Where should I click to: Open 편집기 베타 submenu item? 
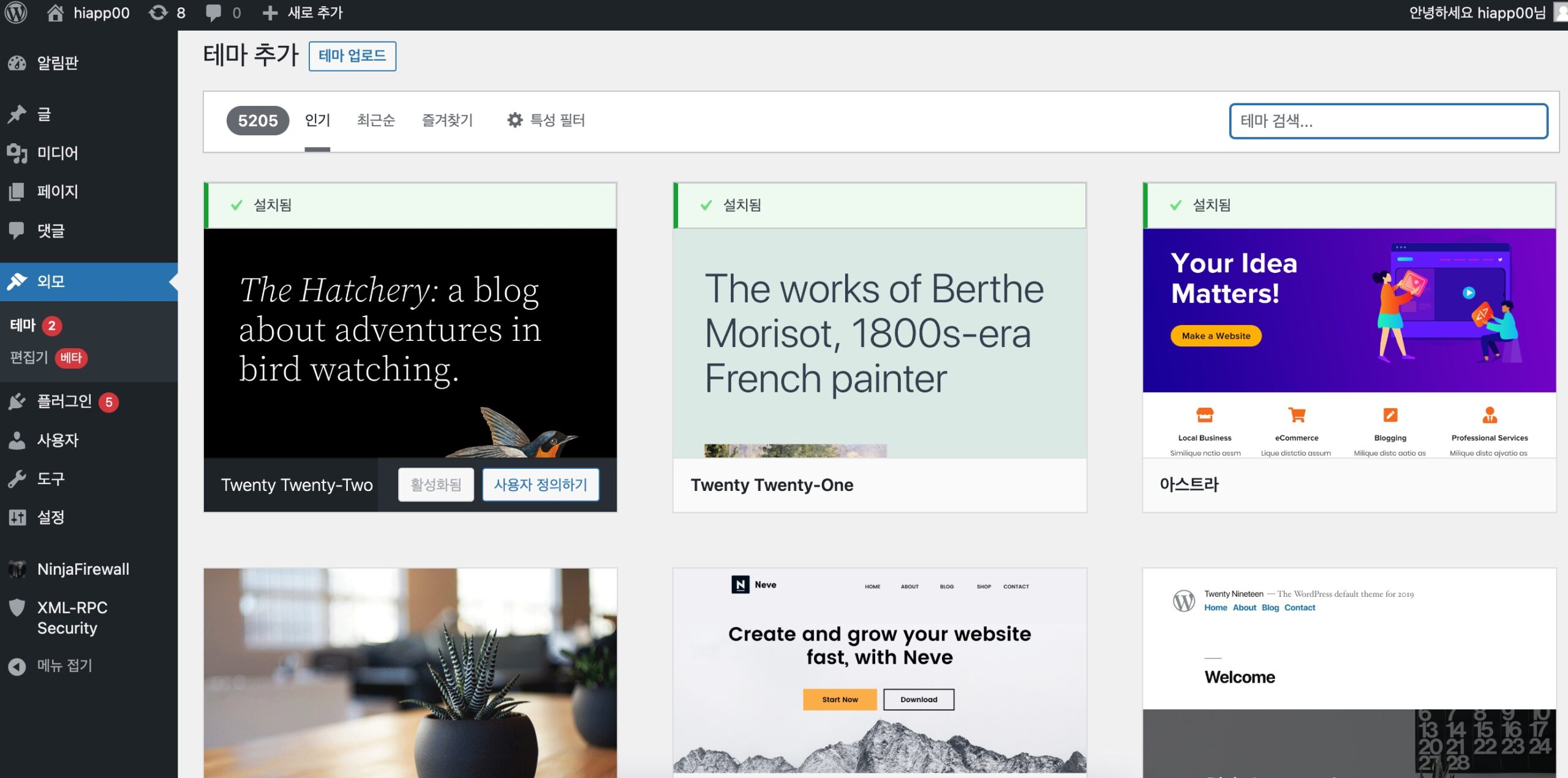pos(48,357)
